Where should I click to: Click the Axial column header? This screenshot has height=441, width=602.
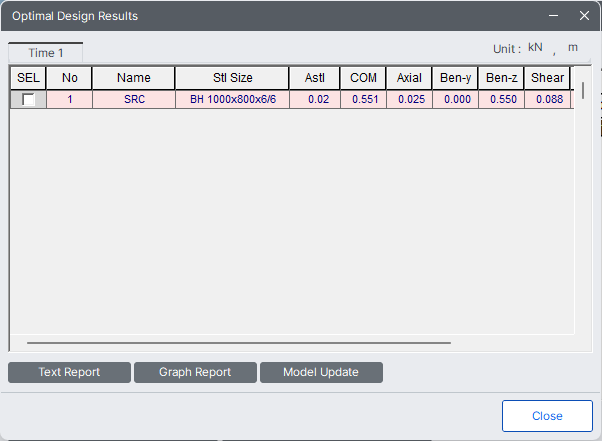click(x=409, y=78)
